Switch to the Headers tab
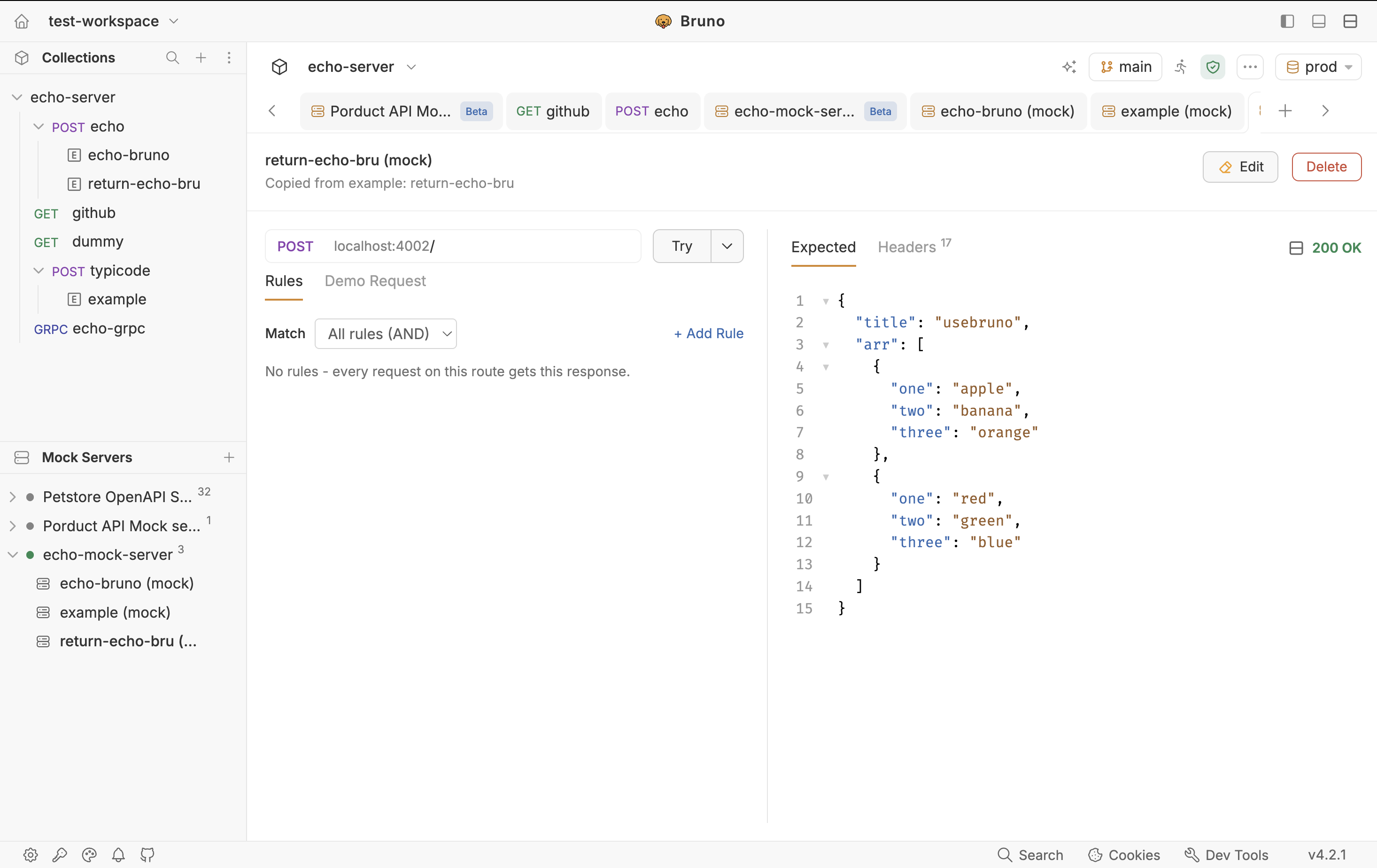 (914, 247)
